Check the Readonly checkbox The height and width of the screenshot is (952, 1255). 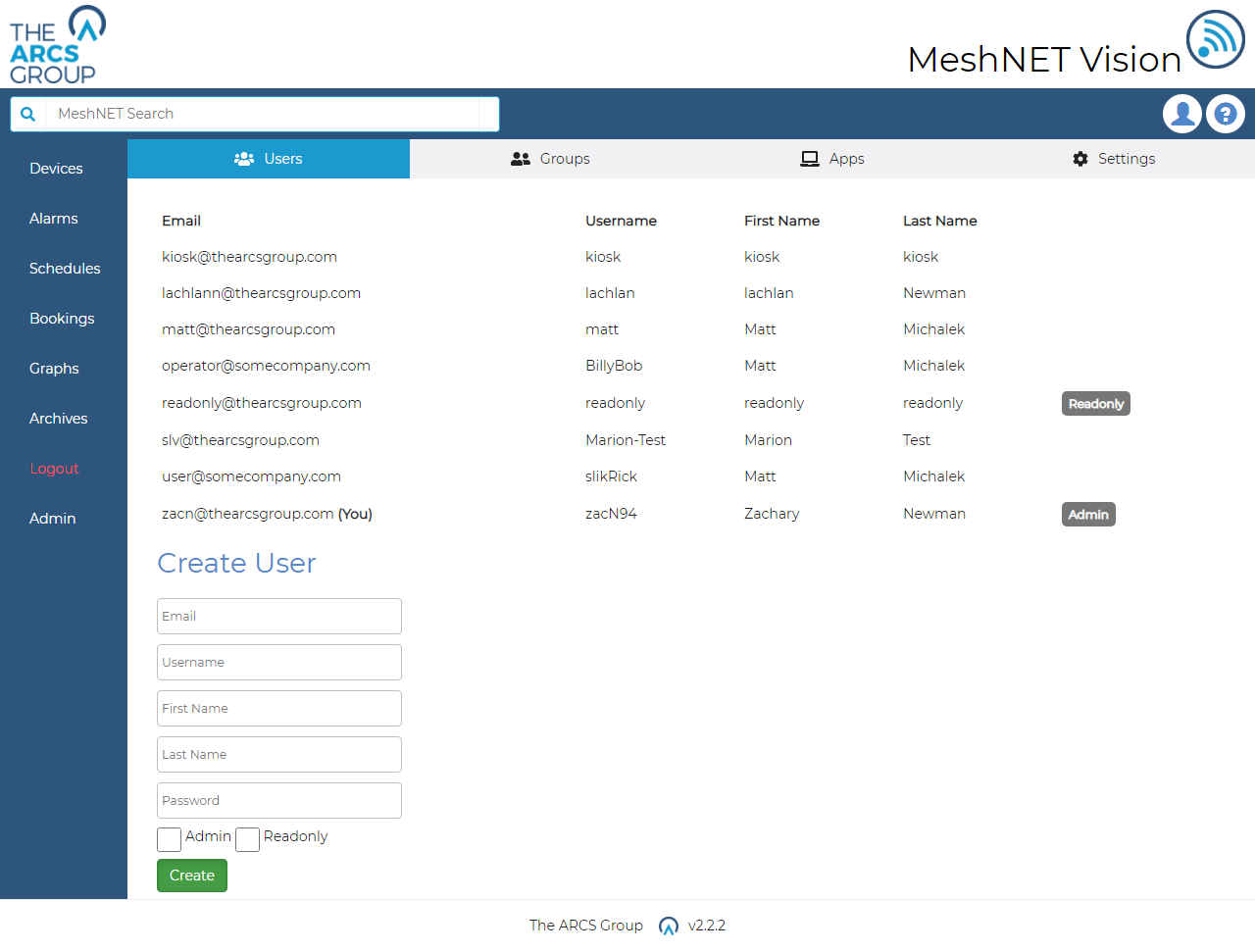point(247,839)
